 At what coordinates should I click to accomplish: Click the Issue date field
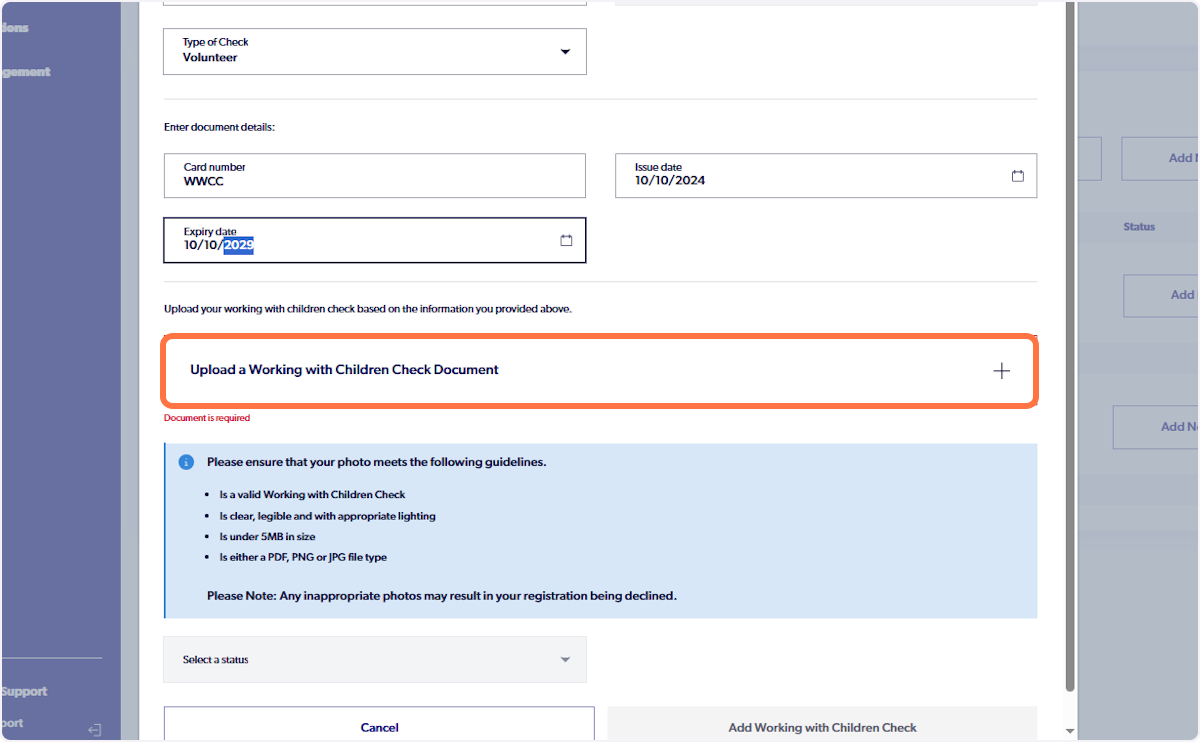(826, 175)
